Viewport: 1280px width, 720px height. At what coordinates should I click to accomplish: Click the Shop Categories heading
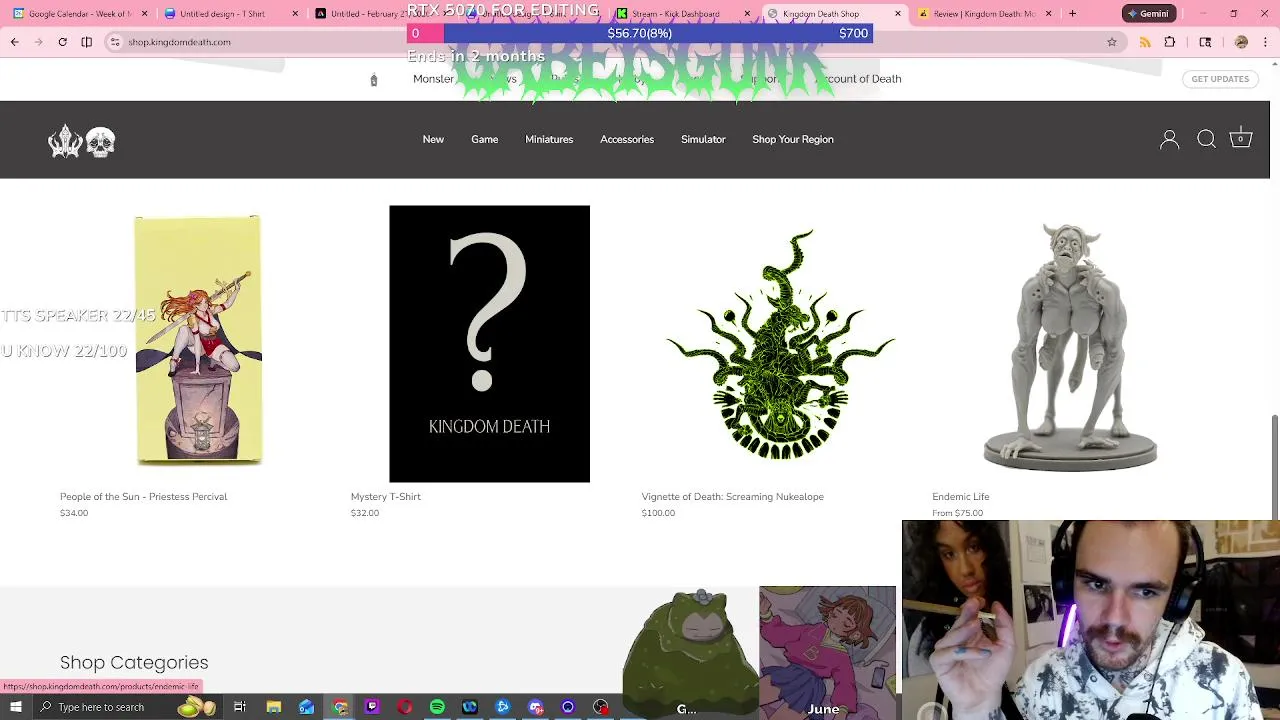click(x=134, y=662)
